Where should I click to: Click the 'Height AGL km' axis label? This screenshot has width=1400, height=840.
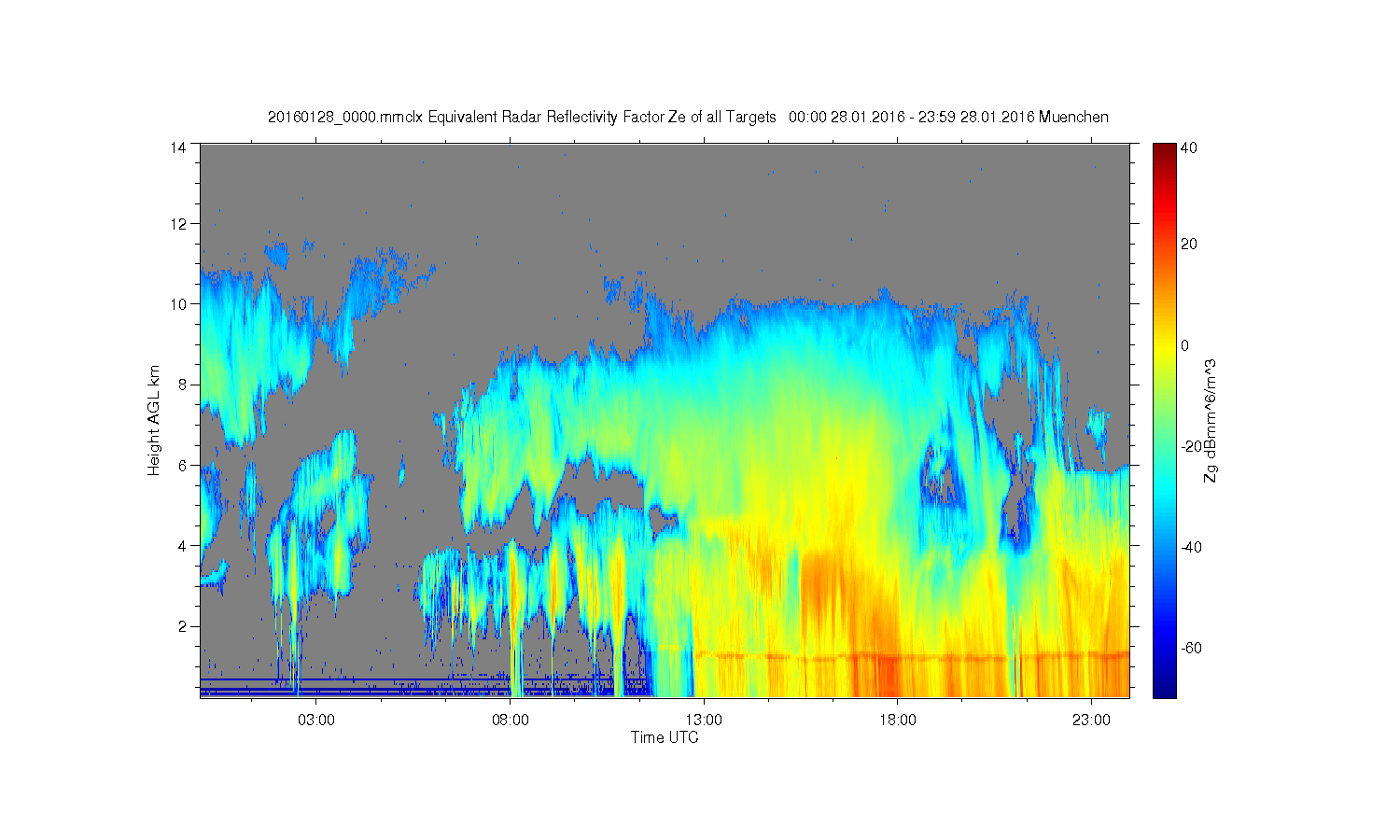(154, 420)
